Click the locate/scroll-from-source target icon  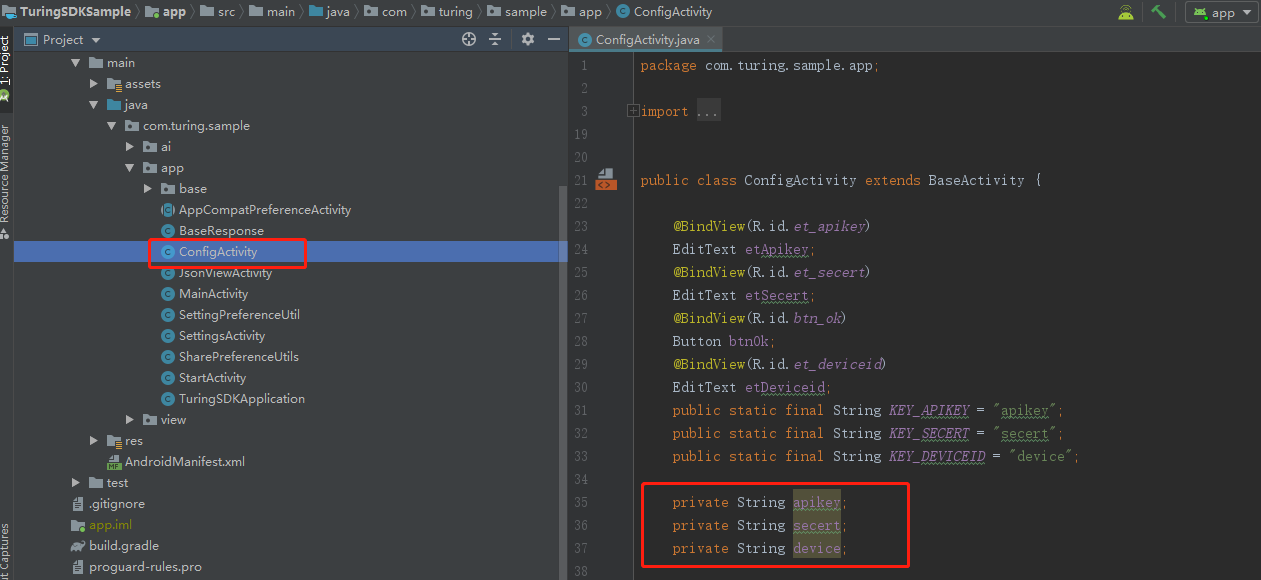coord(469,39)
